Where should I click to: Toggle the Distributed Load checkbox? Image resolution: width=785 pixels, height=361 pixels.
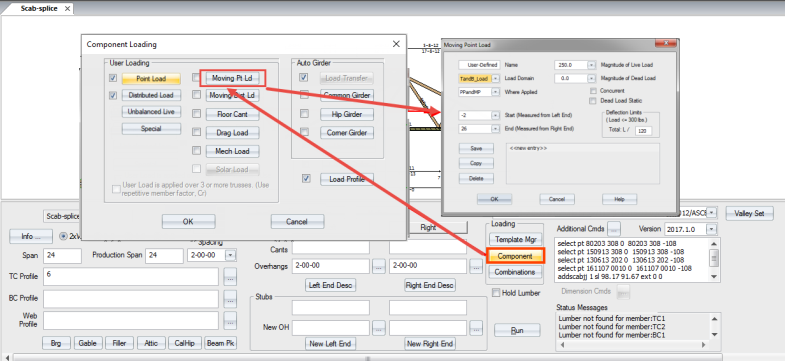[x=113, y=95]
